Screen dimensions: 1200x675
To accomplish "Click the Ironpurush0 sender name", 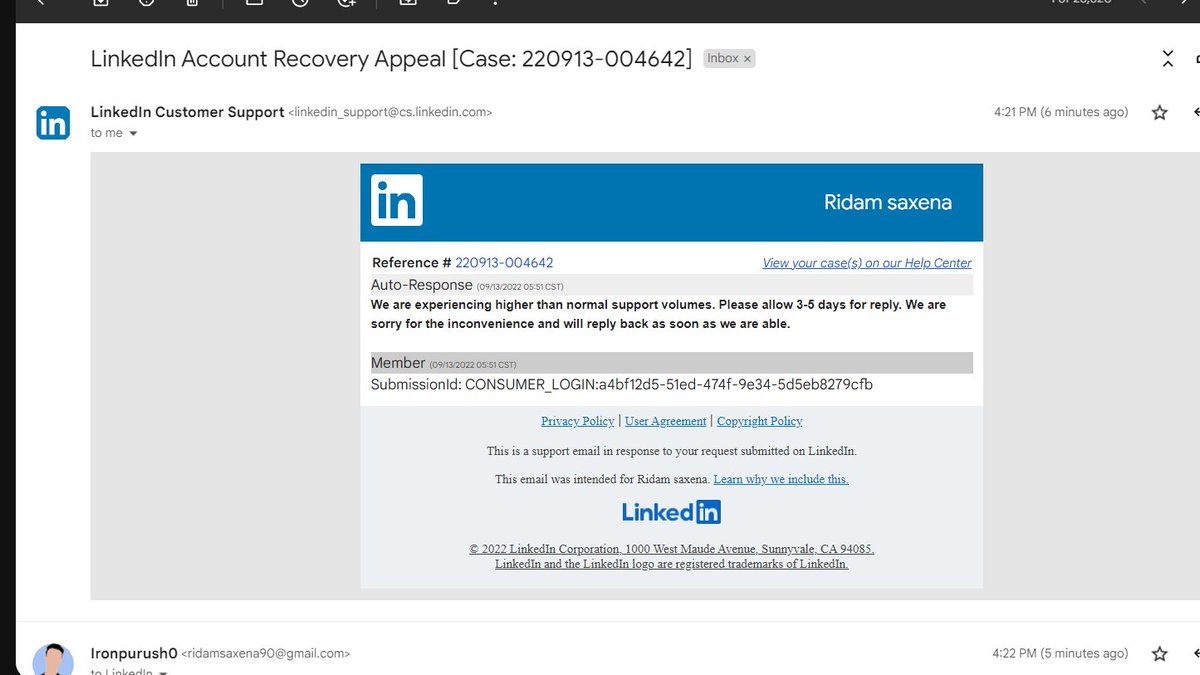I will 134,652.
